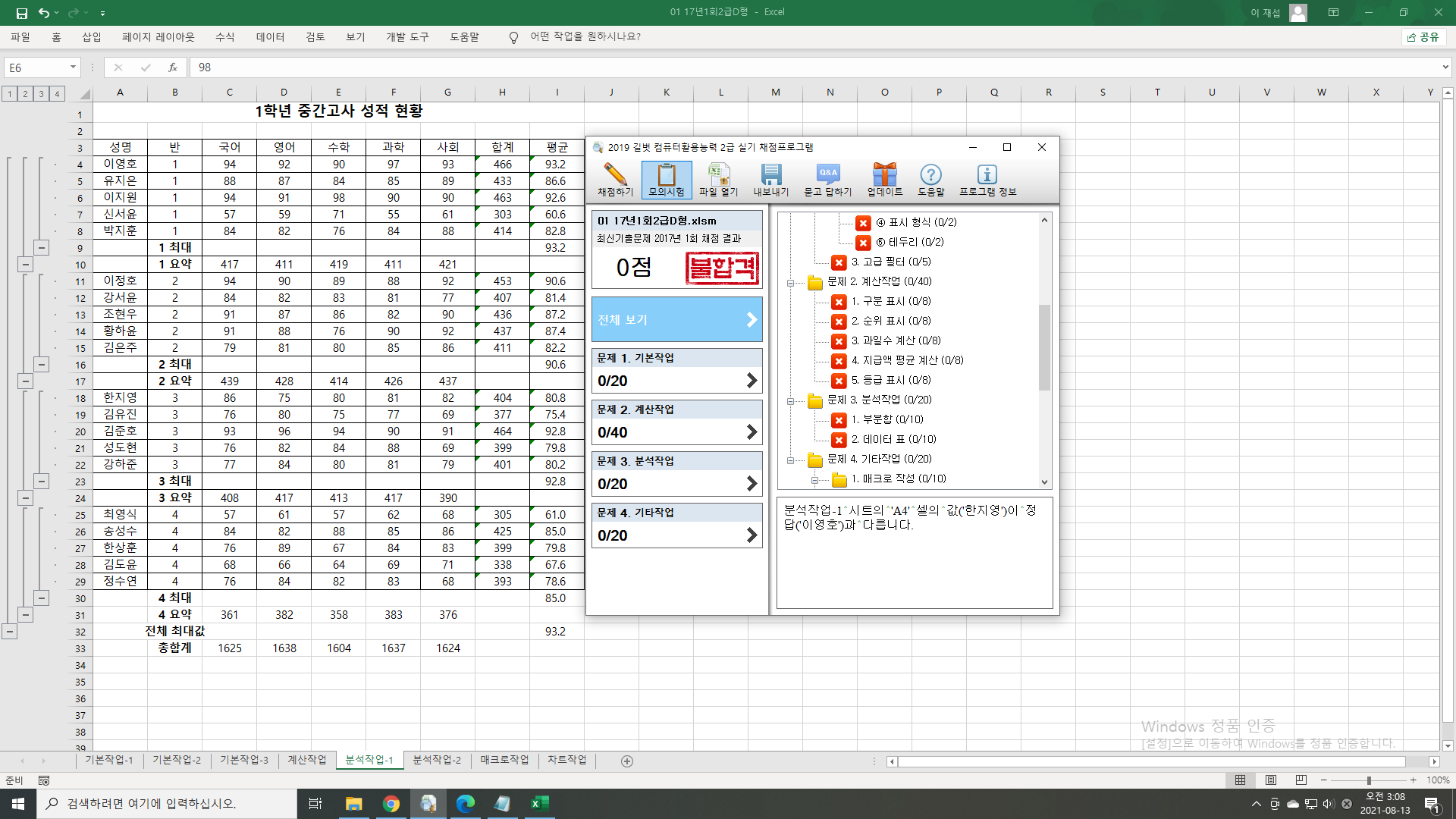The height and width of the screenshot is (819, 1456).
Task: Collapse 문제 2. 계산작업 tree folder
Action: pyautogui.click(x=790, y=282)
